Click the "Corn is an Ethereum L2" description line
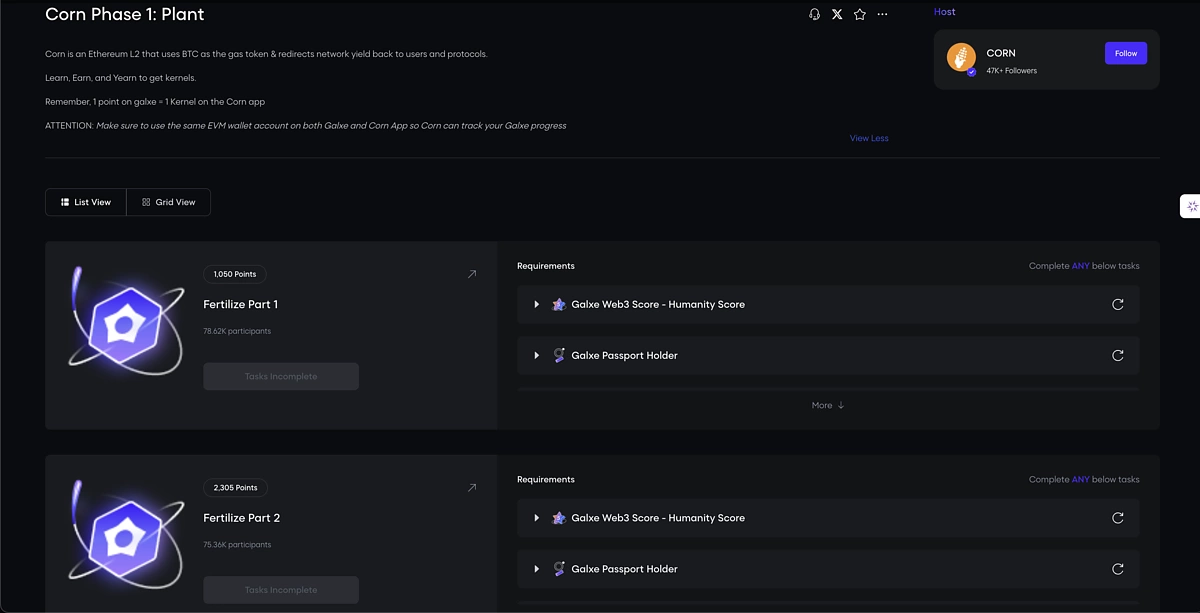Image resolution: width=1200 pixels, height=613 pixels. point(266,54)
